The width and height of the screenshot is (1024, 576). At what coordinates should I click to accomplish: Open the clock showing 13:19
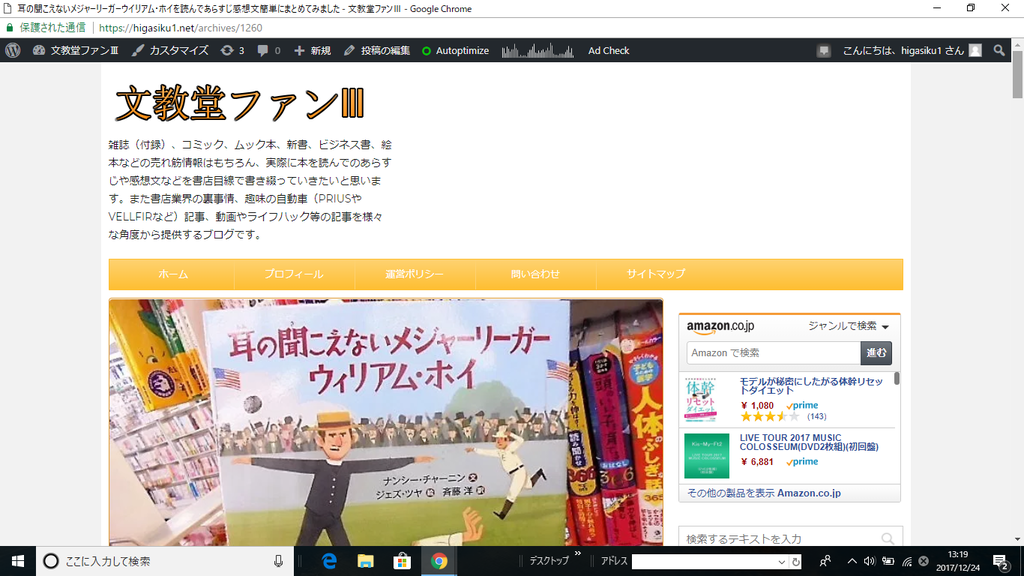tap(958, 561)
